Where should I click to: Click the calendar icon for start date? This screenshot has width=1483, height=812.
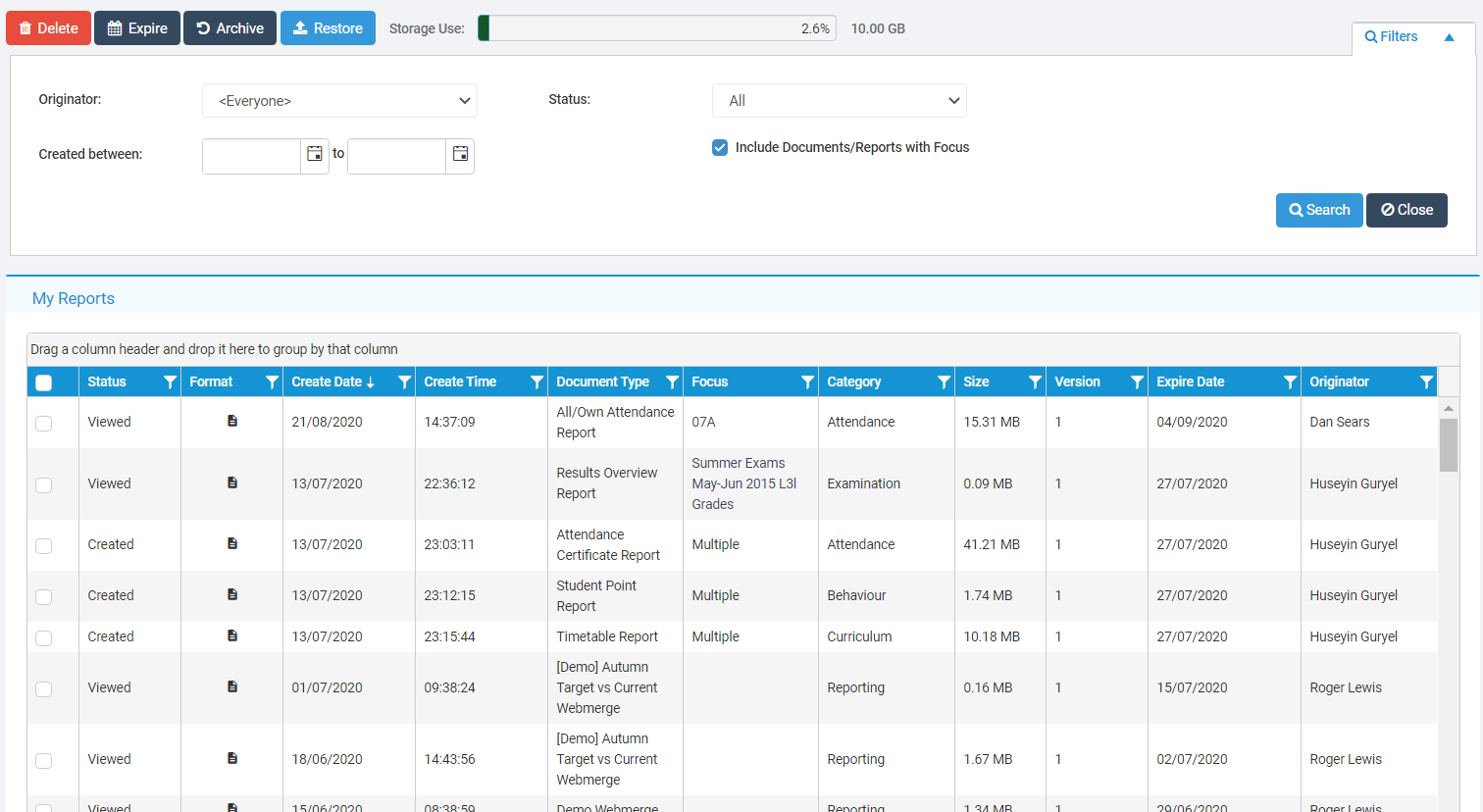tap(314, 156)
